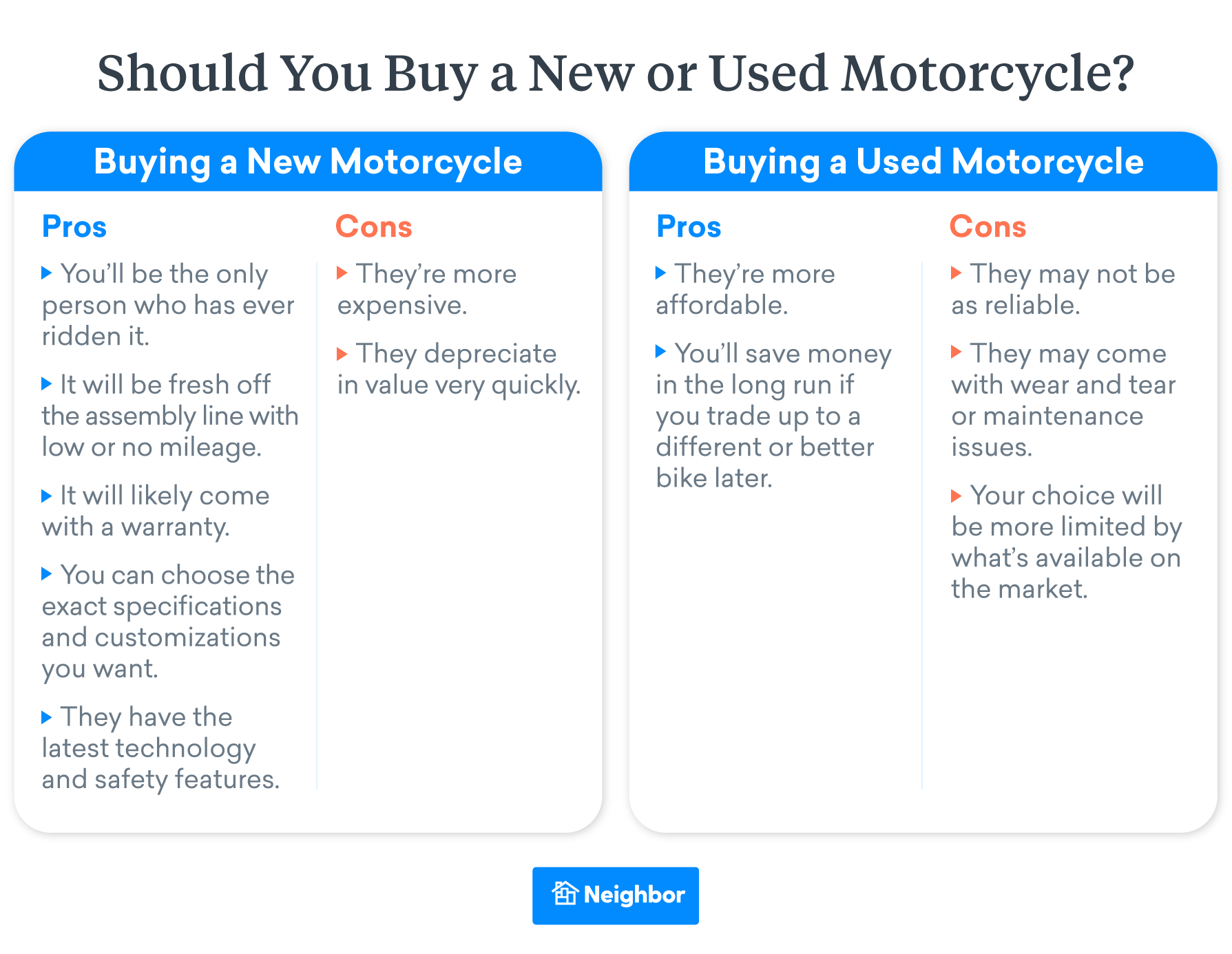Click the blue bullet before "You'll save money"
The width and height of the screenshot is (1232, 954).
click(x=661, y=352)
